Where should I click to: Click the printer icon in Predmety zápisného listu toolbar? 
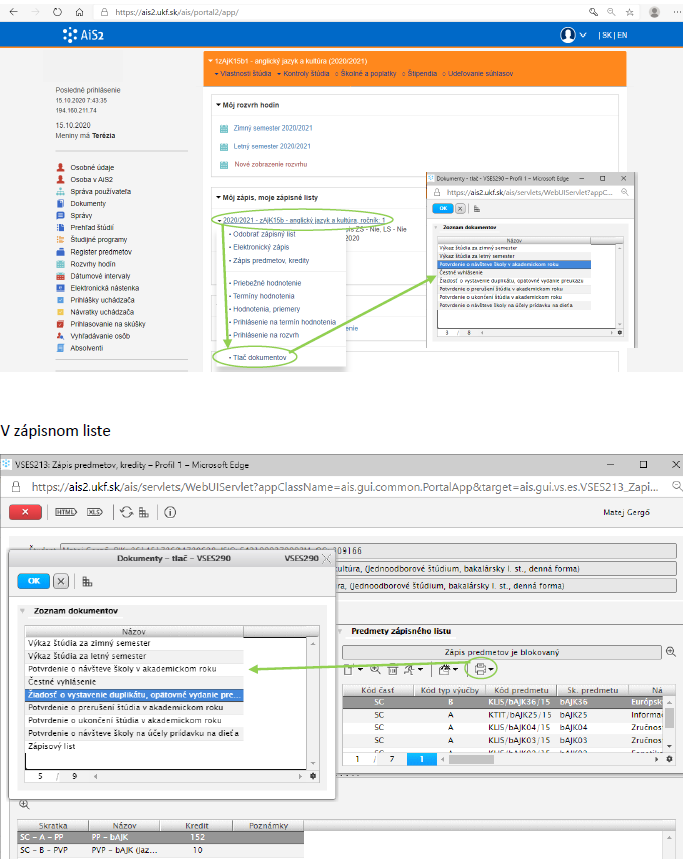(x=482, y=669)
